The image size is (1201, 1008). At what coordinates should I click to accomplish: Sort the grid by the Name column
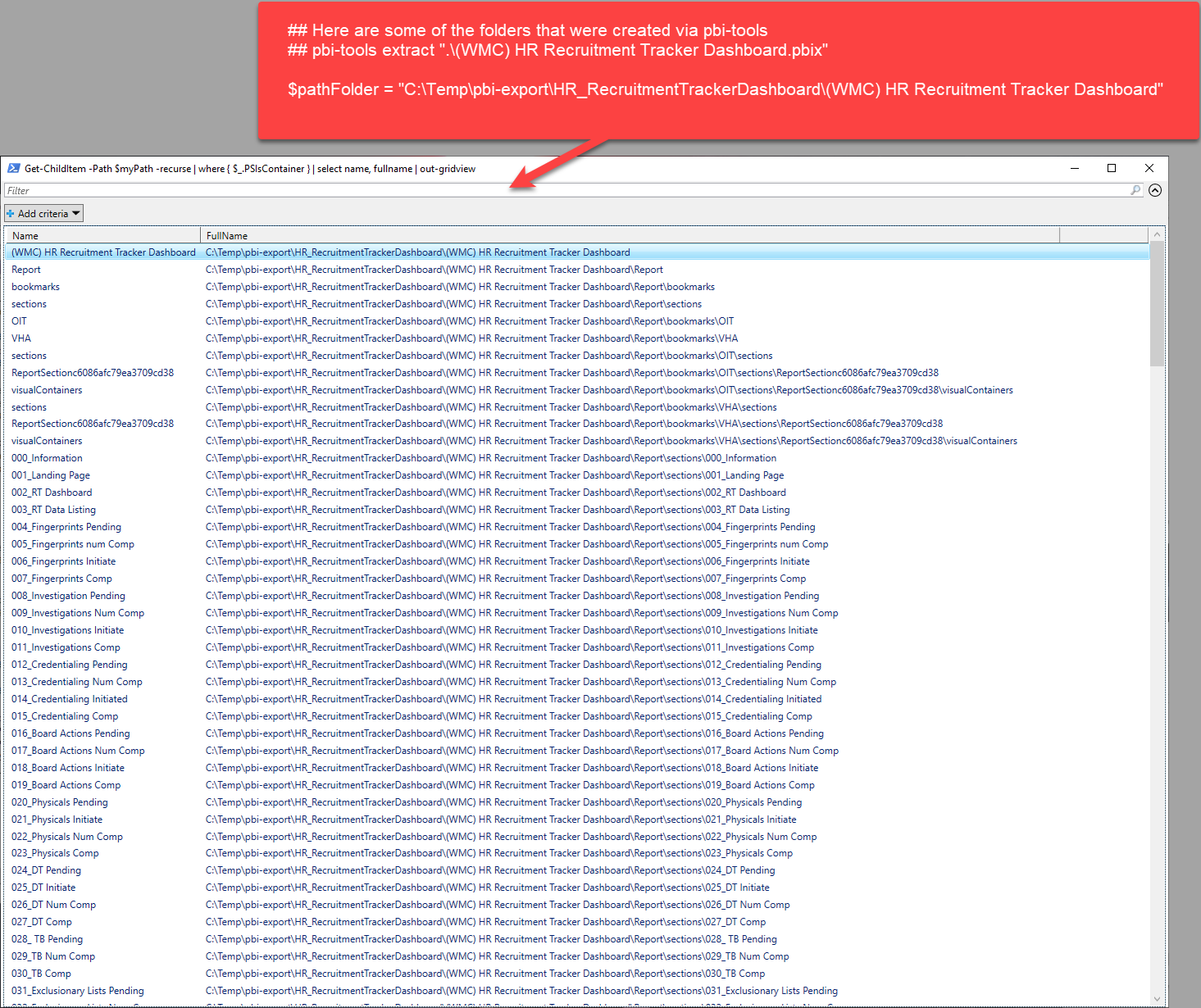pyautogui.click(x=102, y=235)
